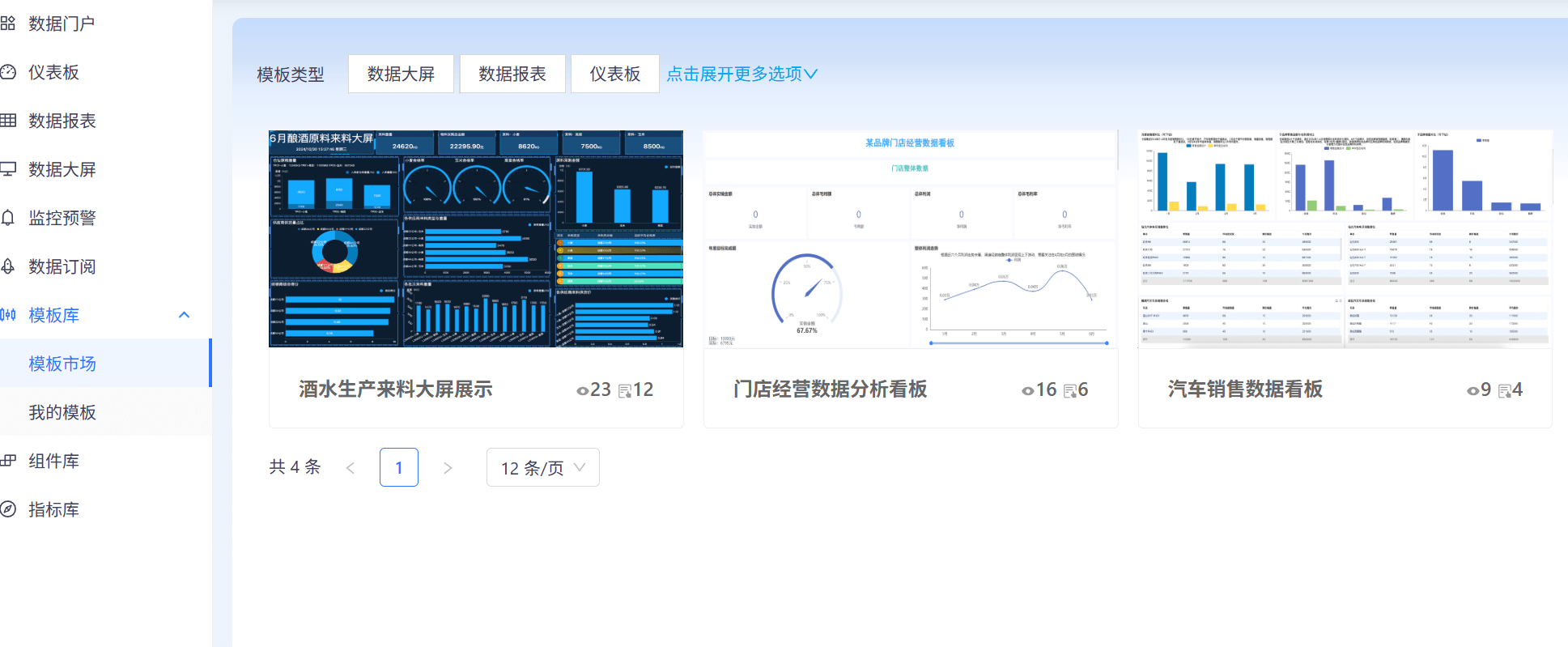Image resolution: width=1568 pixels, height=647 pixels.
Task: Filter templates by 仪表板 type
Action: tap(614, 74)
